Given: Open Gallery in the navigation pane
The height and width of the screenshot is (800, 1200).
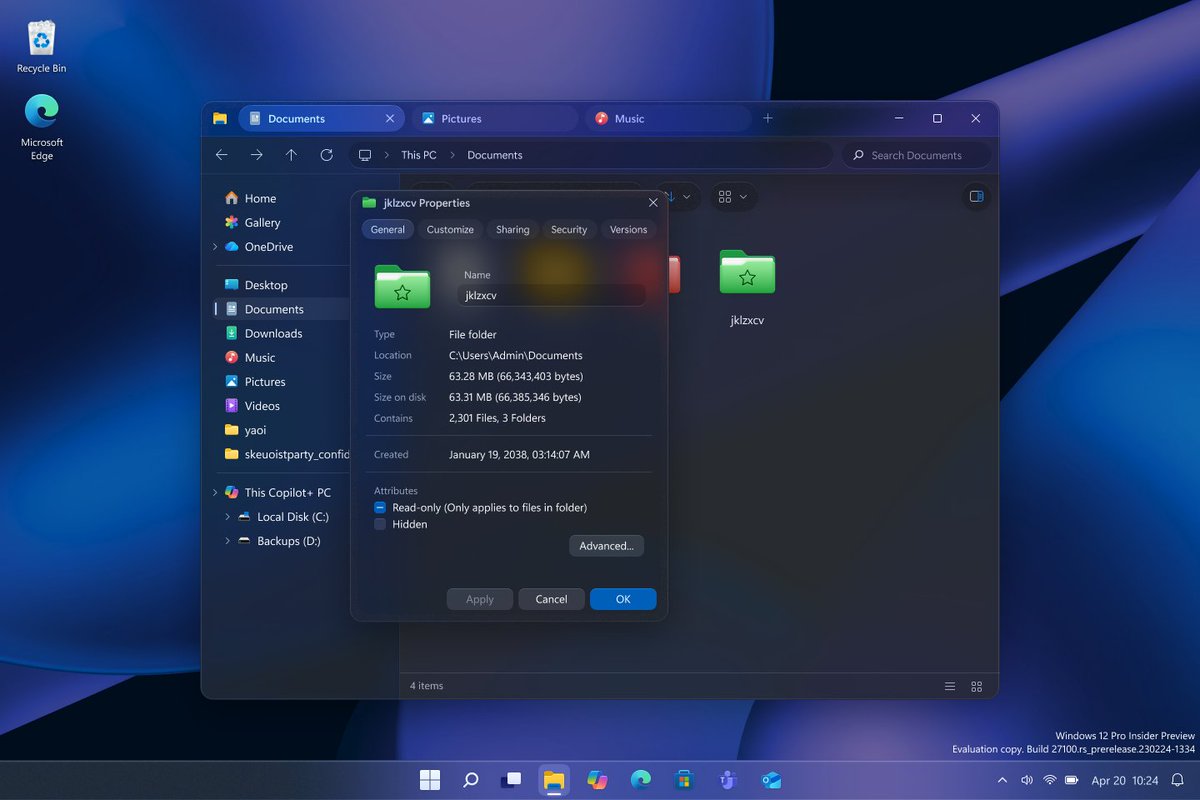Looking at the screenshot, I should 262,222.
